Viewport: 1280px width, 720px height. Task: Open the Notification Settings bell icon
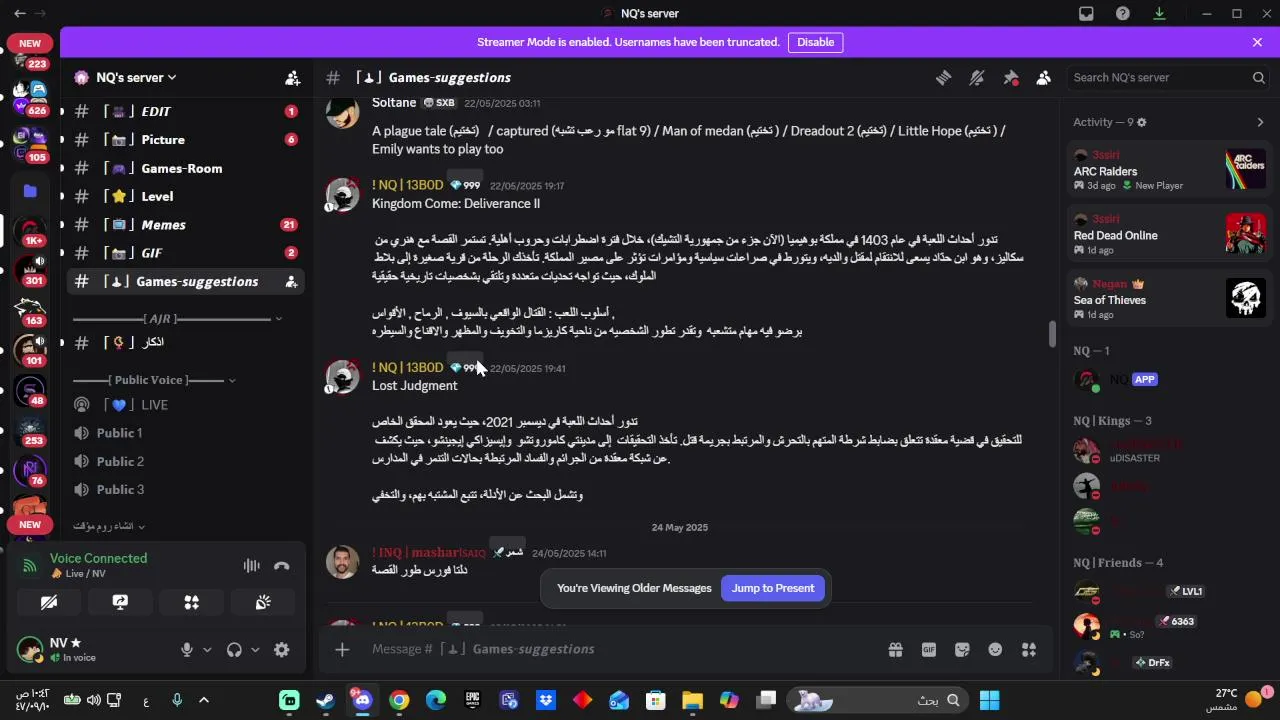[x=977, y=78]
